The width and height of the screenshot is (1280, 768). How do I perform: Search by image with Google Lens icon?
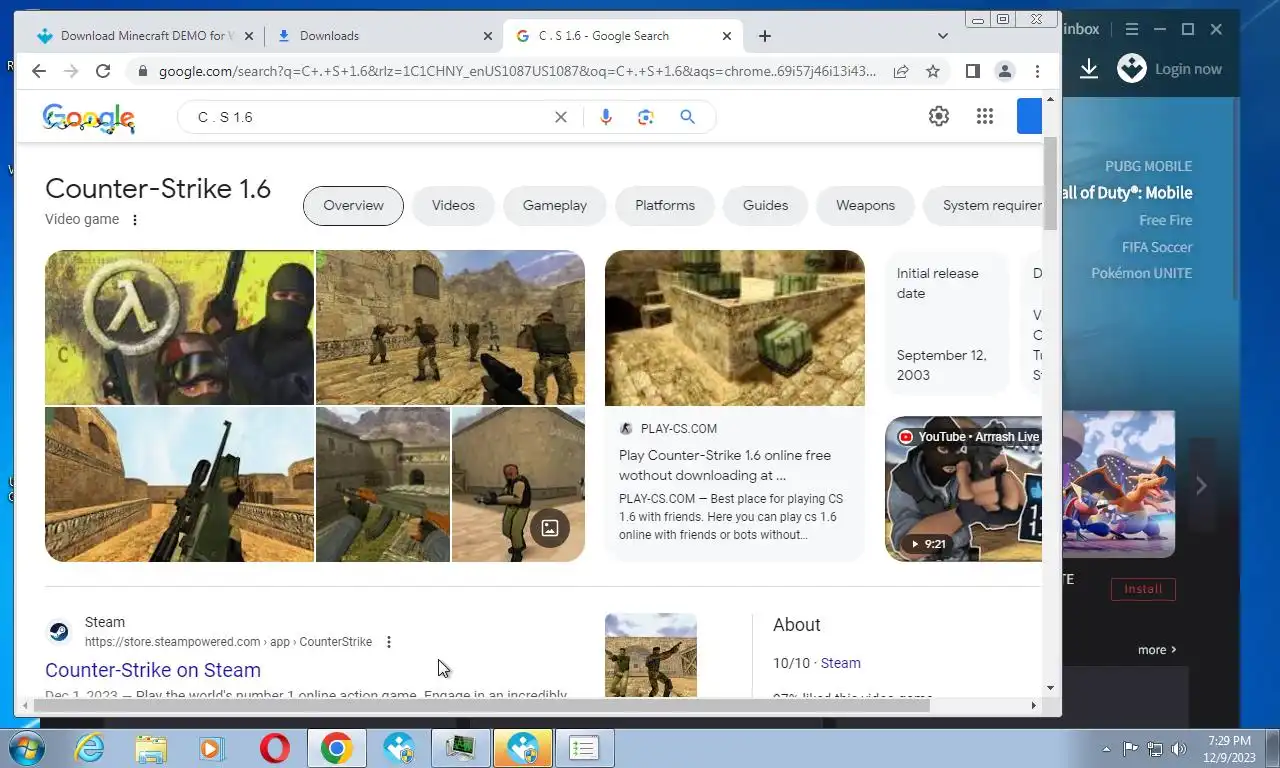click(646, 117)
